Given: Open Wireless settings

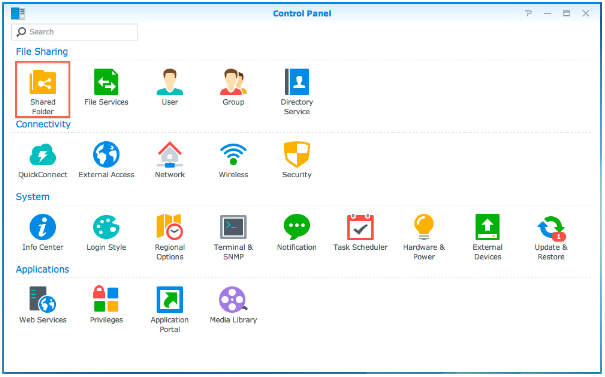Looking at the screenshot, I should [x=233, y=160].
